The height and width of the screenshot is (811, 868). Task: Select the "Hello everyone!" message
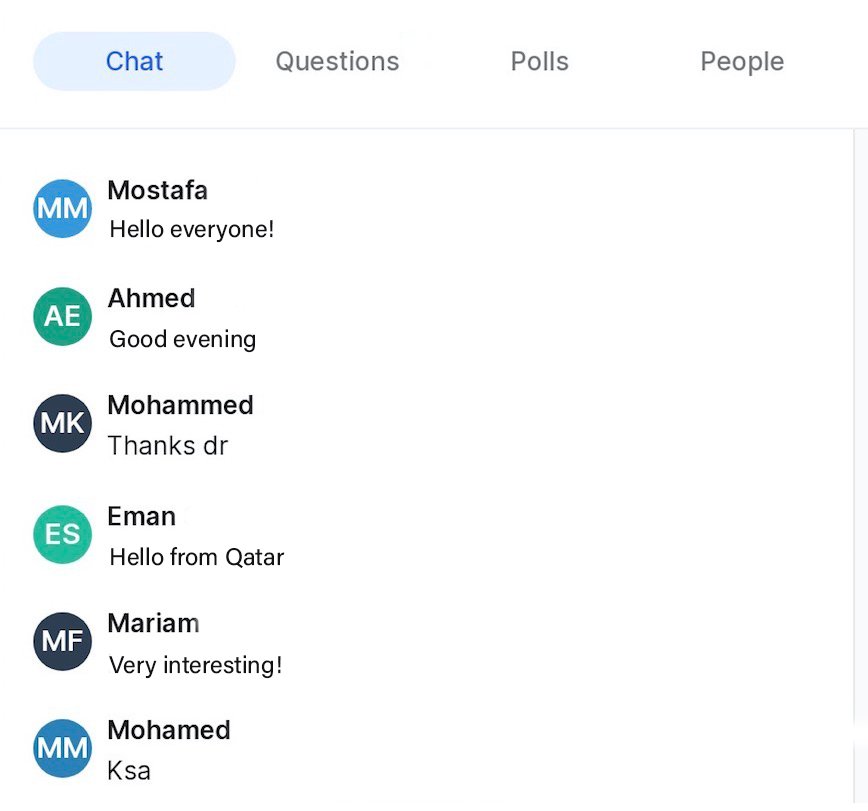pyautogui.click(x=191, y=230)
